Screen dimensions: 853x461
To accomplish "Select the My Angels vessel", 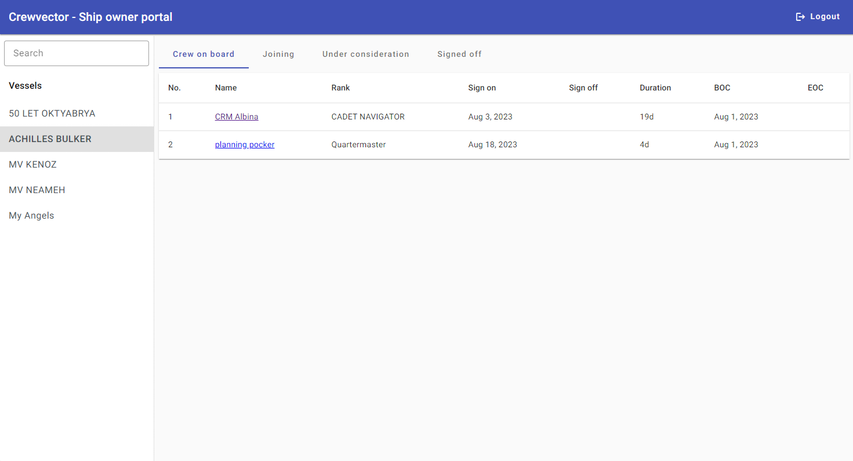I will [x=32, y=216].
